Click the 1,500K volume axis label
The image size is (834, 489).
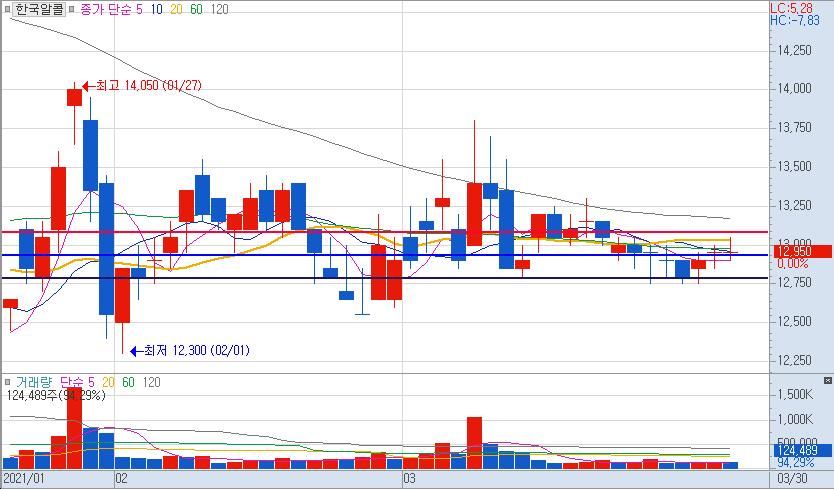(x=796, y=394)
